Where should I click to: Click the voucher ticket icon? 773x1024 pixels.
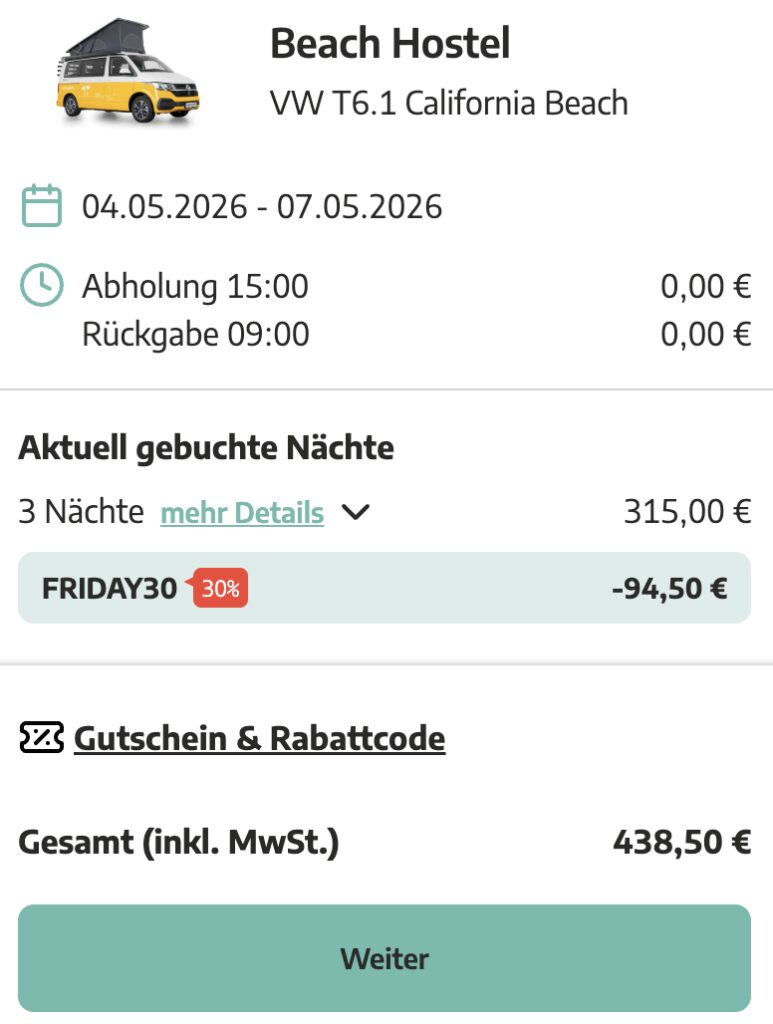pyautogui.click(x=40, y=738)
